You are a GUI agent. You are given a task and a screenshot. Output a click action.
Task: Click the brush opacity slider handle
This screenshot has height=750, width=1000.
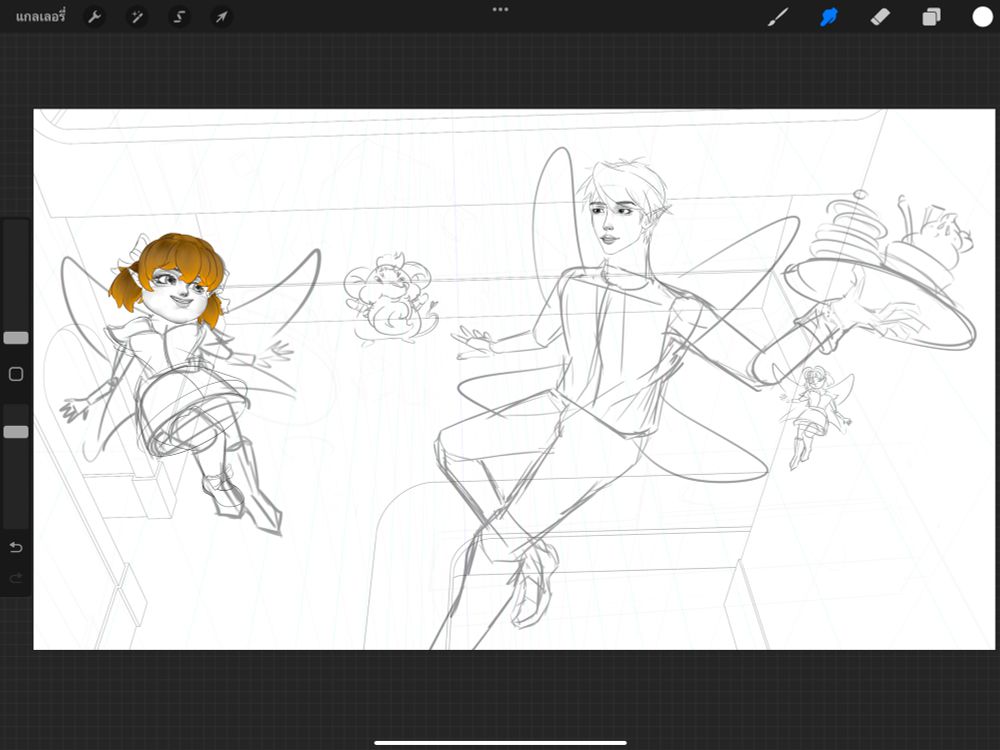point(16,432)
